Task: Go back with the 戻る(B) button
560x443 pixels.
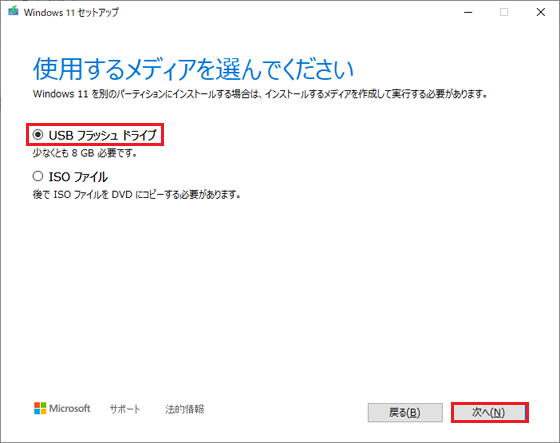Action: pos(405,413)
